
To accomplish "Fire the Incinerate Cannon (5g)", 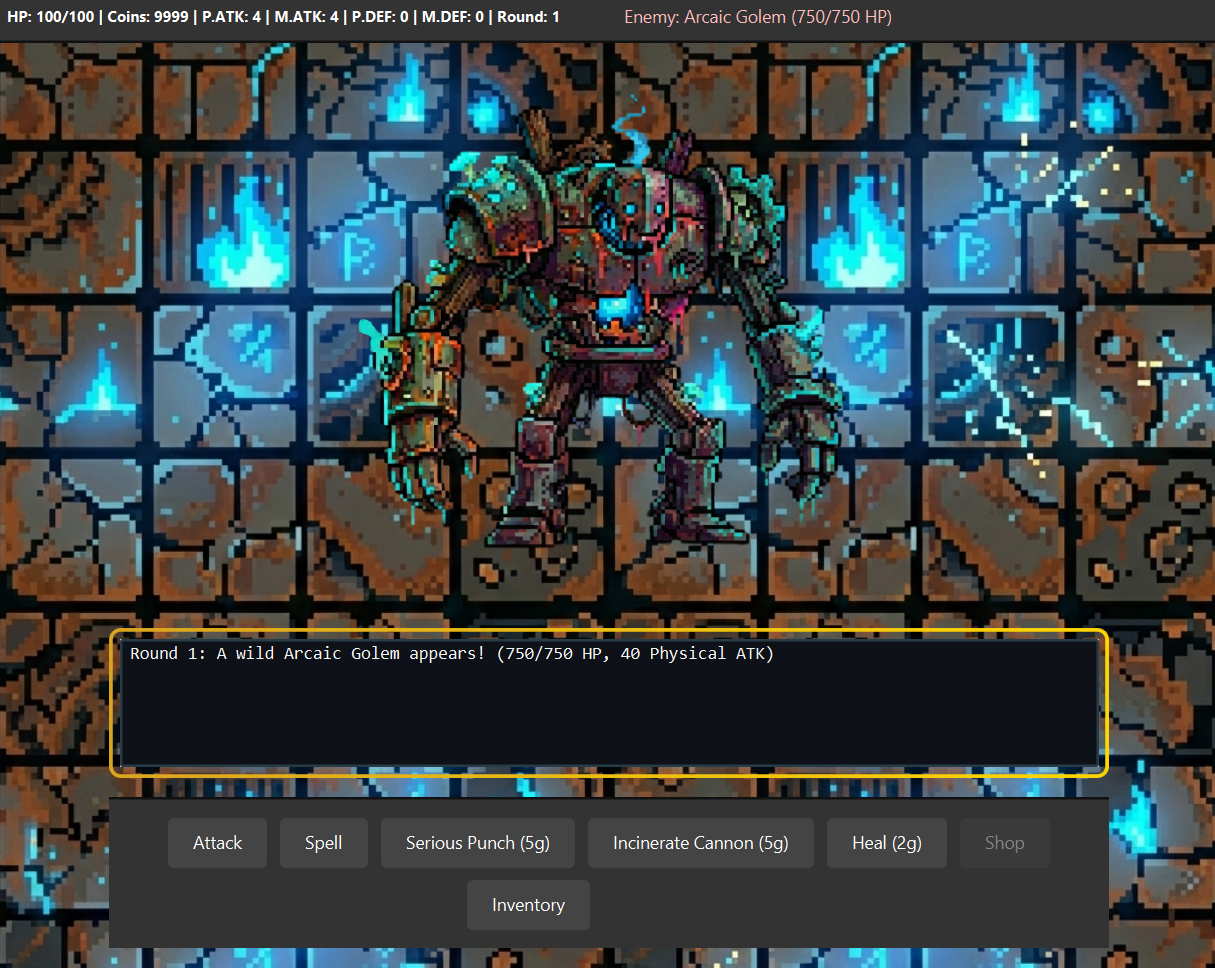I will tap(701, 843).
